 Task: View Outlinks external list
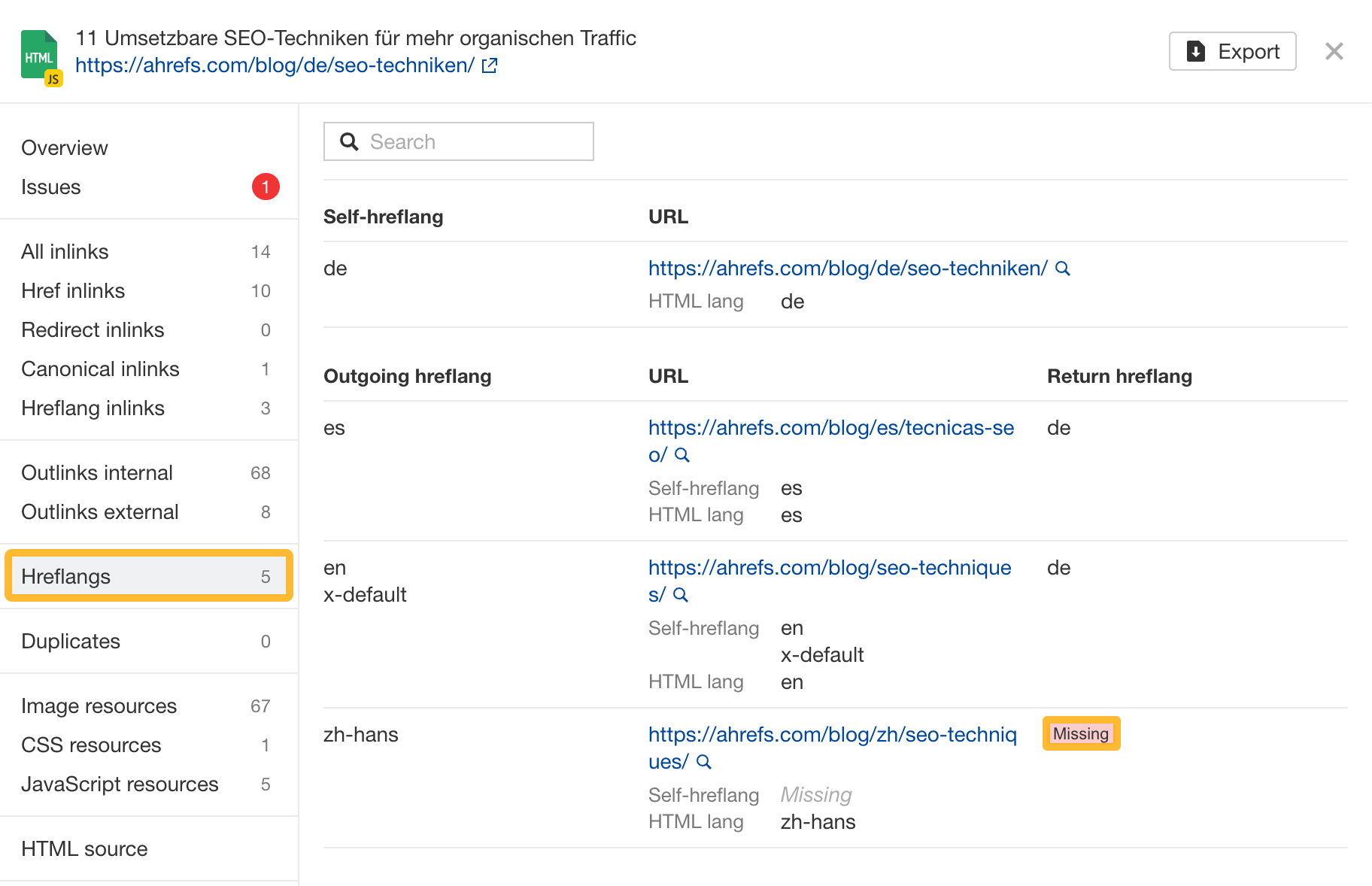point(99,511)
